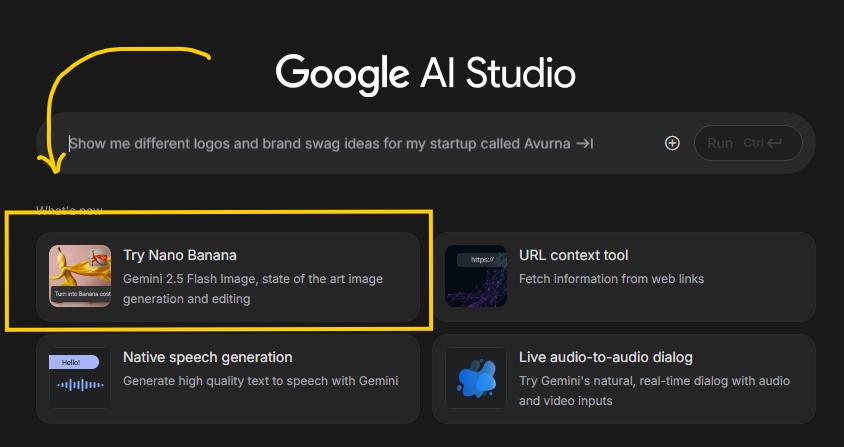Open the URL context tool title
Viewport: 844px width, 447px height.
click(x=573, y=255)
